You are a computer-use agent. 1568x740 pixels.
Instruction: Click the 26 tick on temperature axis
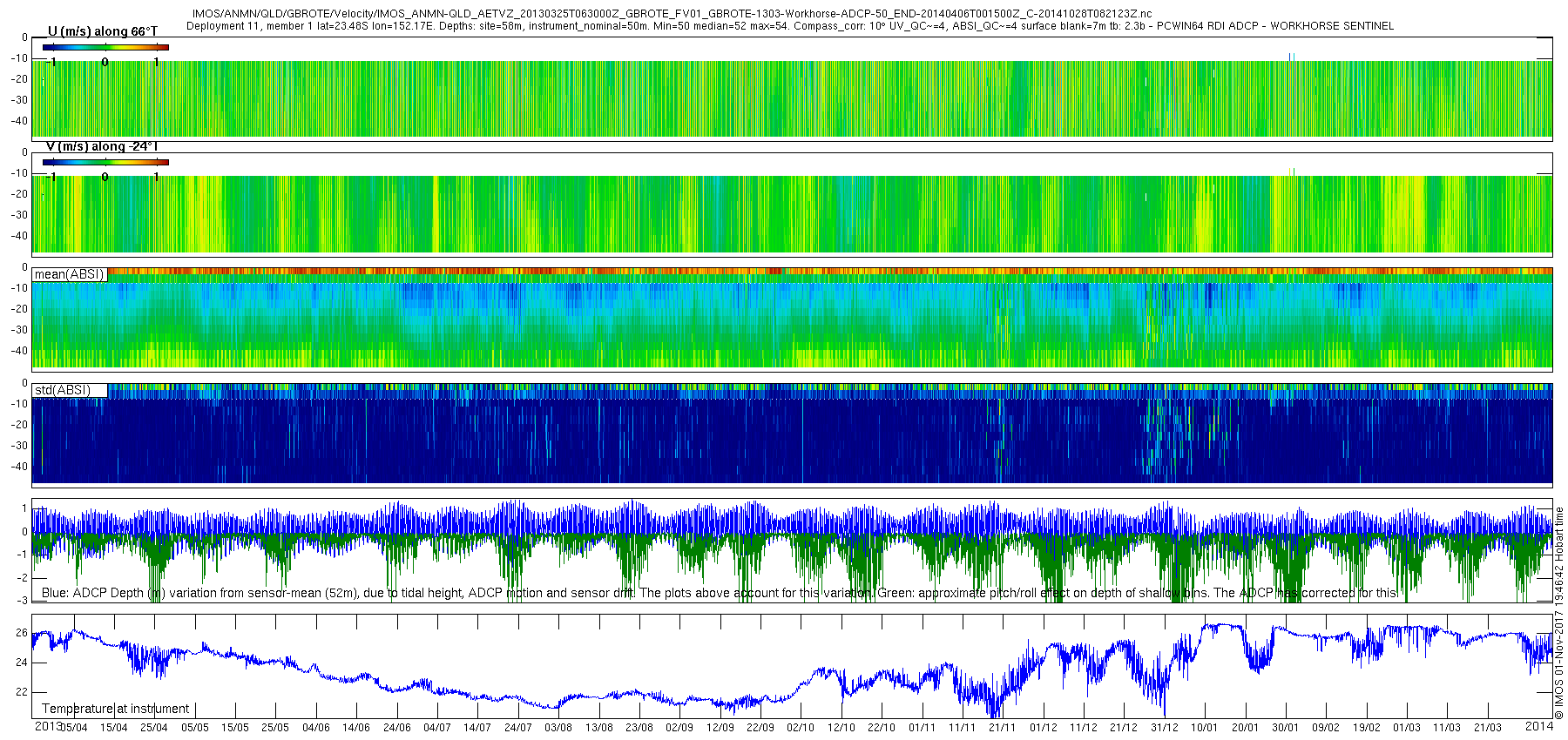pyautogui.click(x=22, y=633)
